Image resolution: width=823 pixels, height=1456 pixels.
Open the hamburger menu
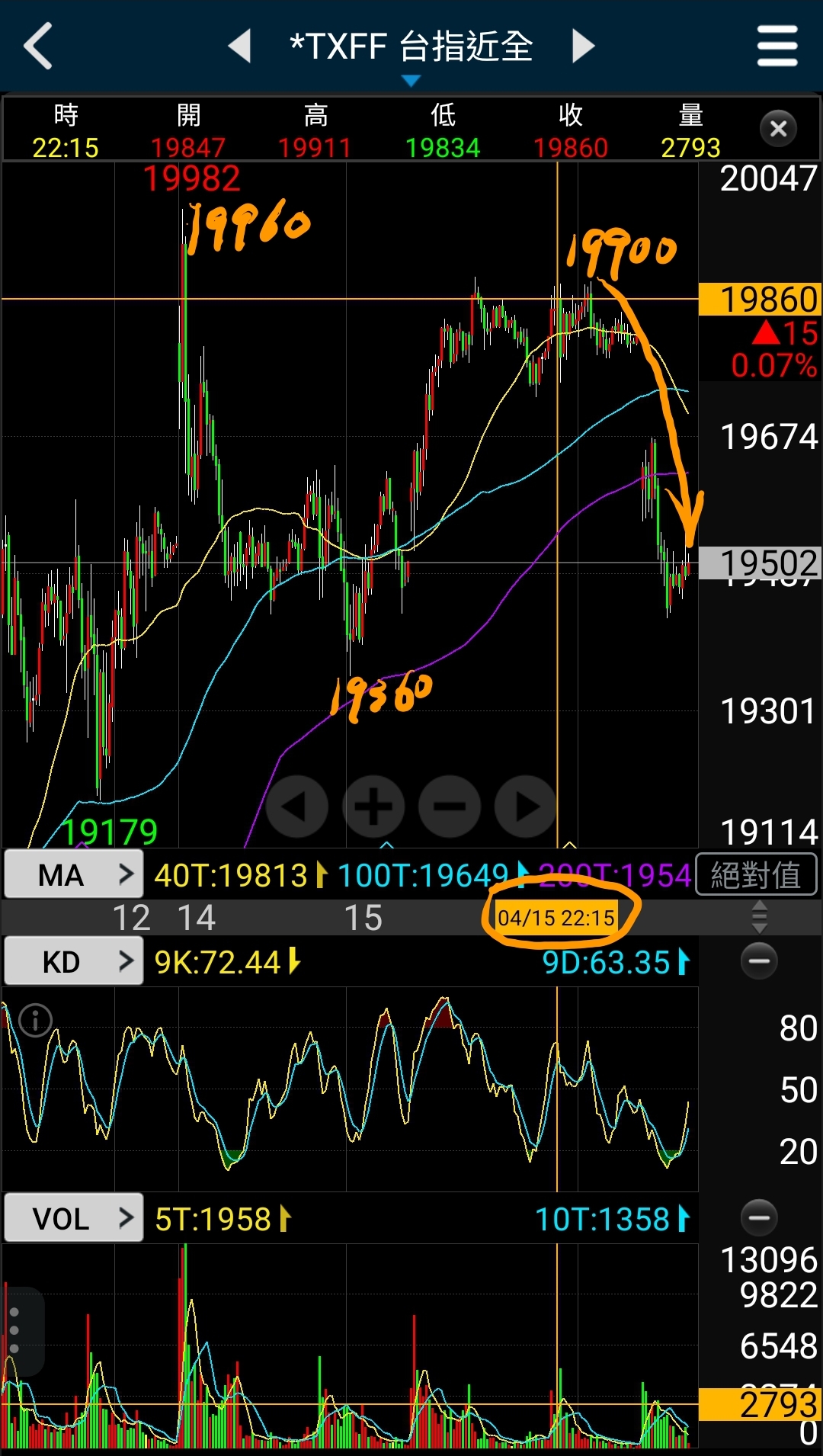(x=777, y=46)
